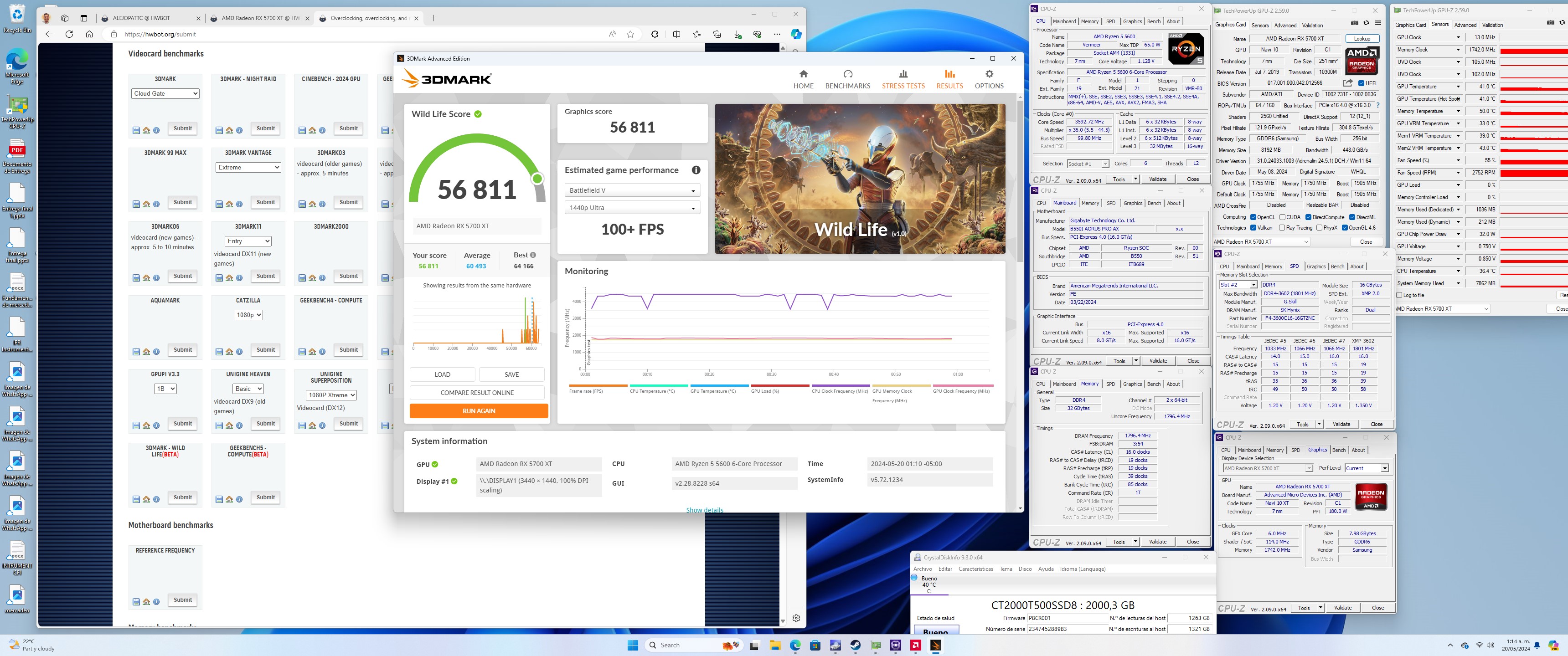Open new browser tab with plus
Image resolution: width=1568 pixels, height=656 pixels.
[433, 18]
